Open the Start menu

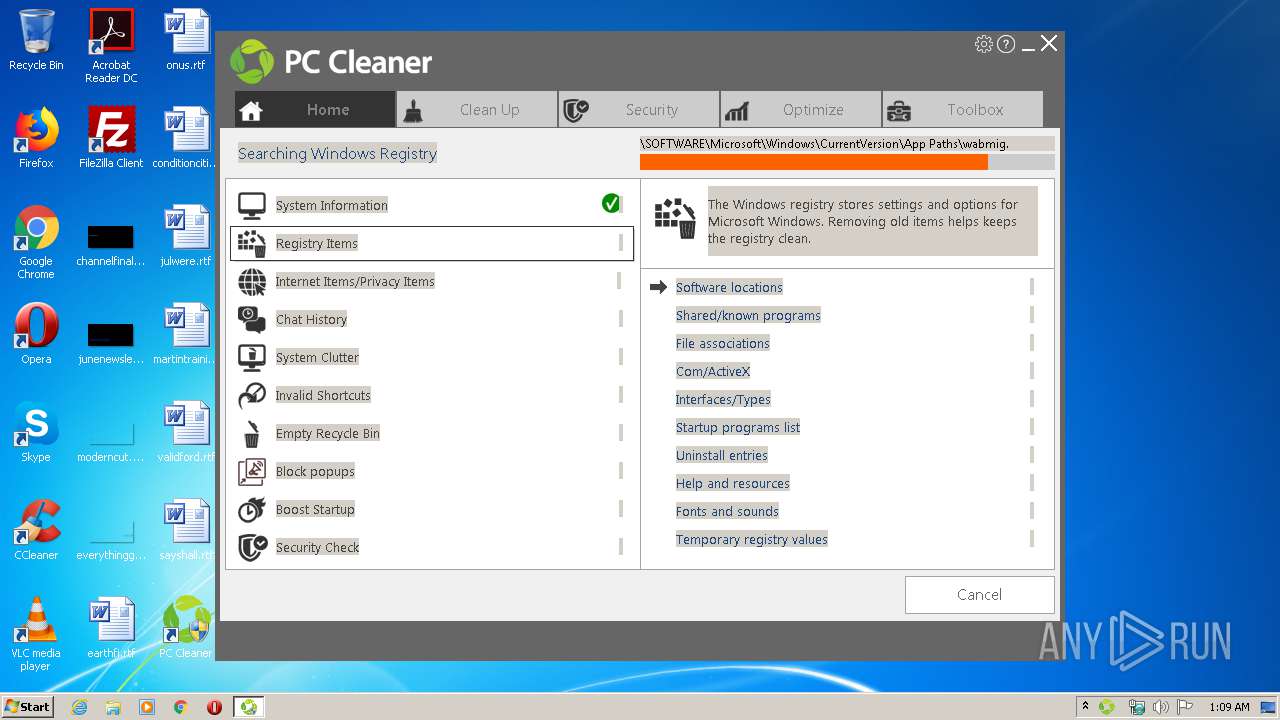[x=27, y=707]
